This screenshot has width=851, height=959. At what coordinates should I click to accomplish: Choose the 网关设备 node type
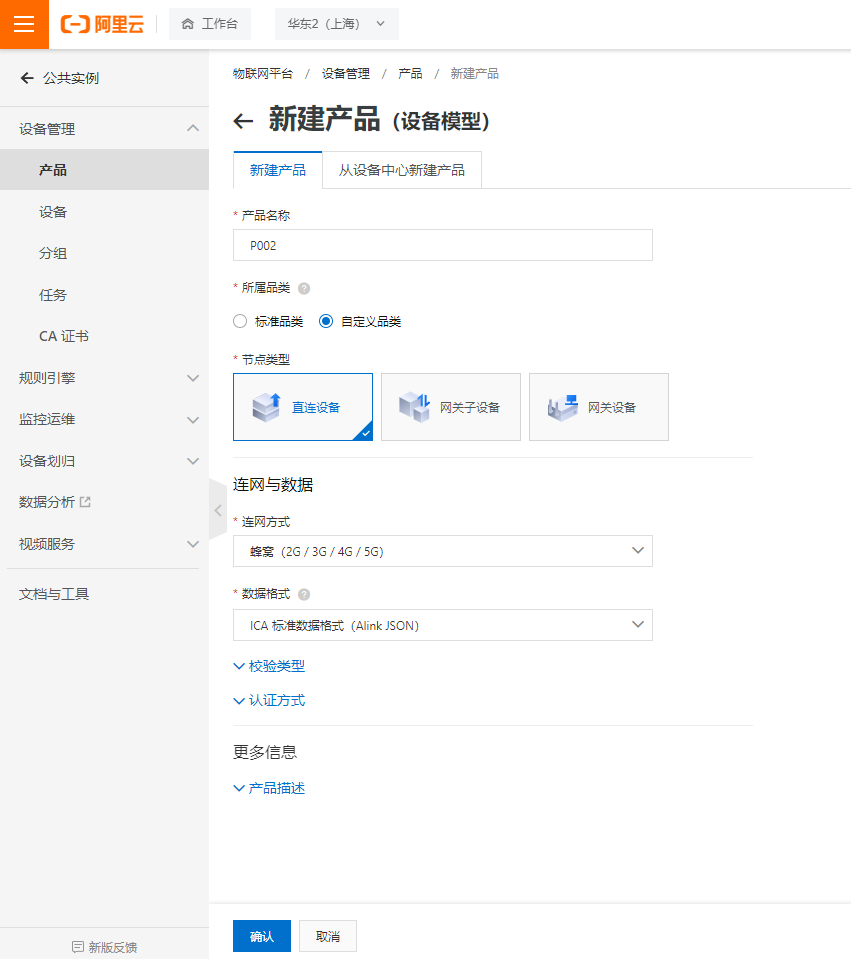(x=599, y=407)
